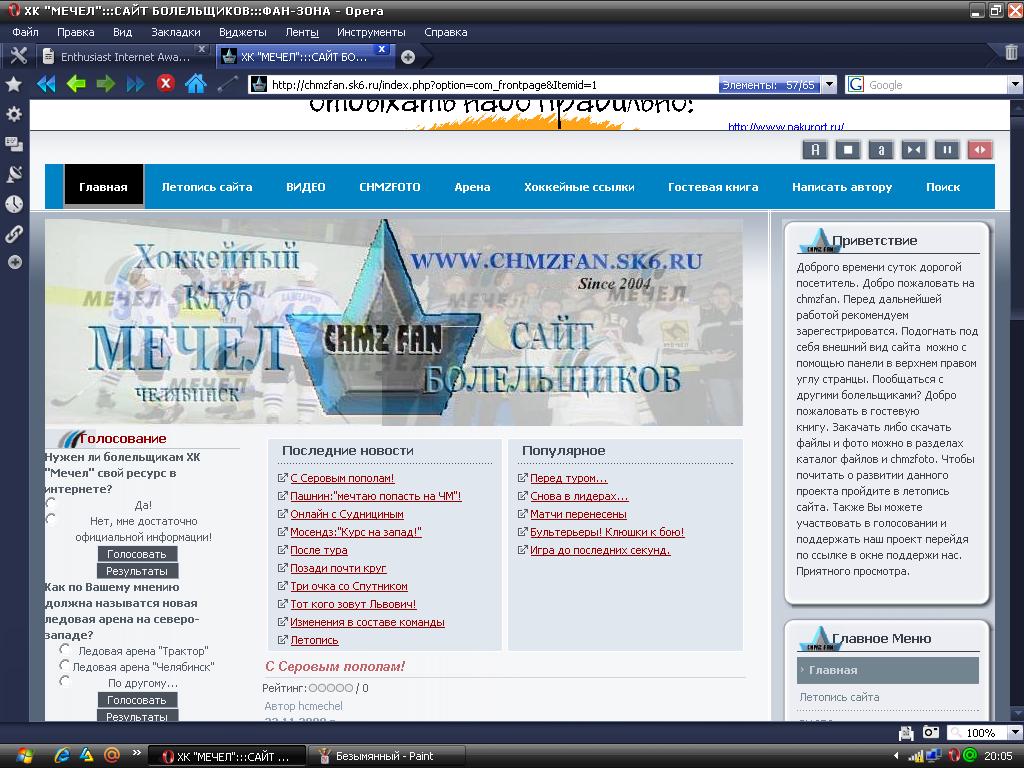Open the 'Онлайн с Судницыным' news link

coord(347,514)
